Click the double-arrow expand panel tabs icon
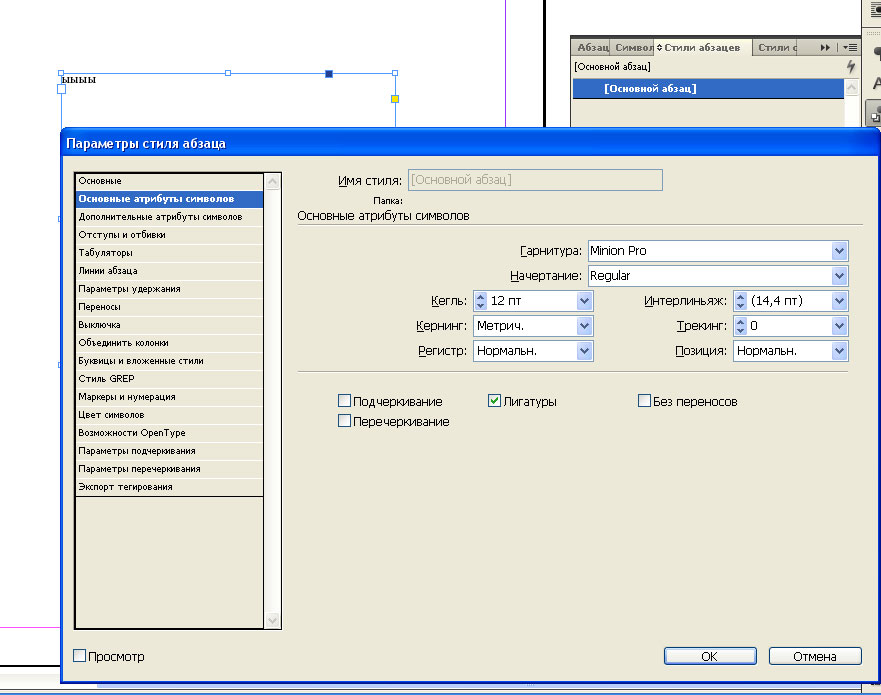 pyautogui.click(x=825, y=48)
